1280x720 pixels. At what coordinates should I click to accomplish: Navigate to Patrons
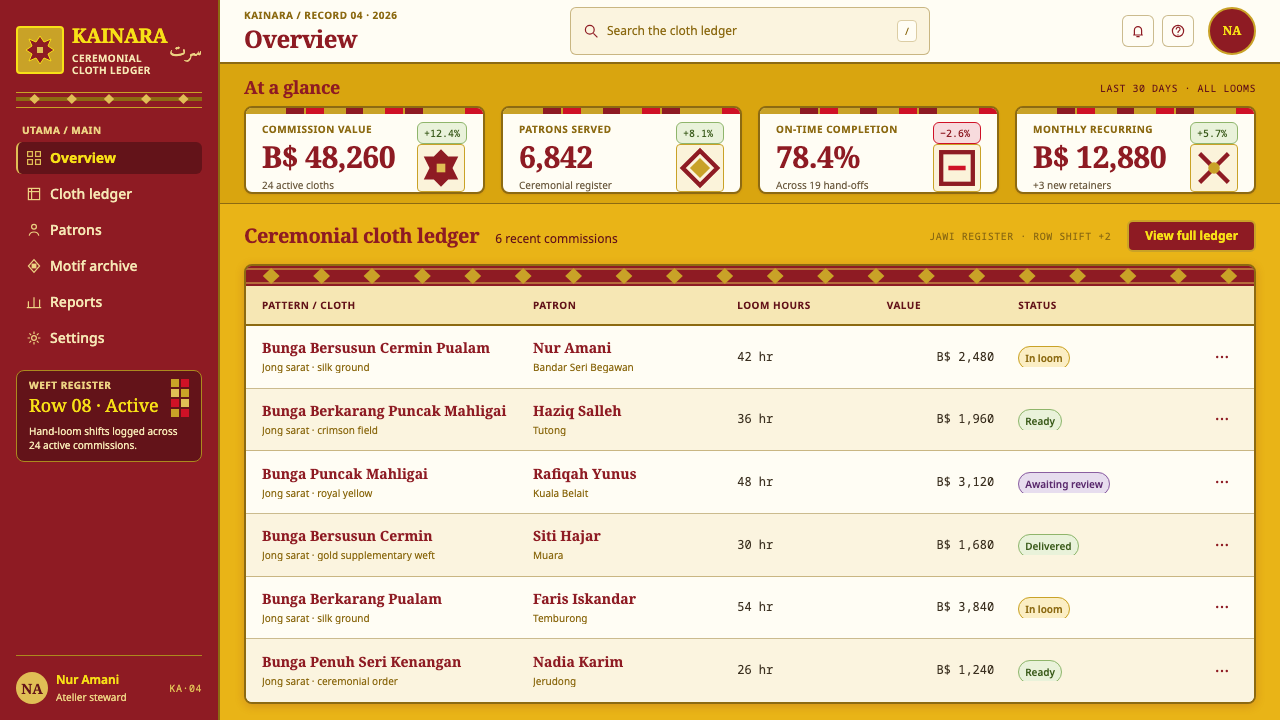109,230
